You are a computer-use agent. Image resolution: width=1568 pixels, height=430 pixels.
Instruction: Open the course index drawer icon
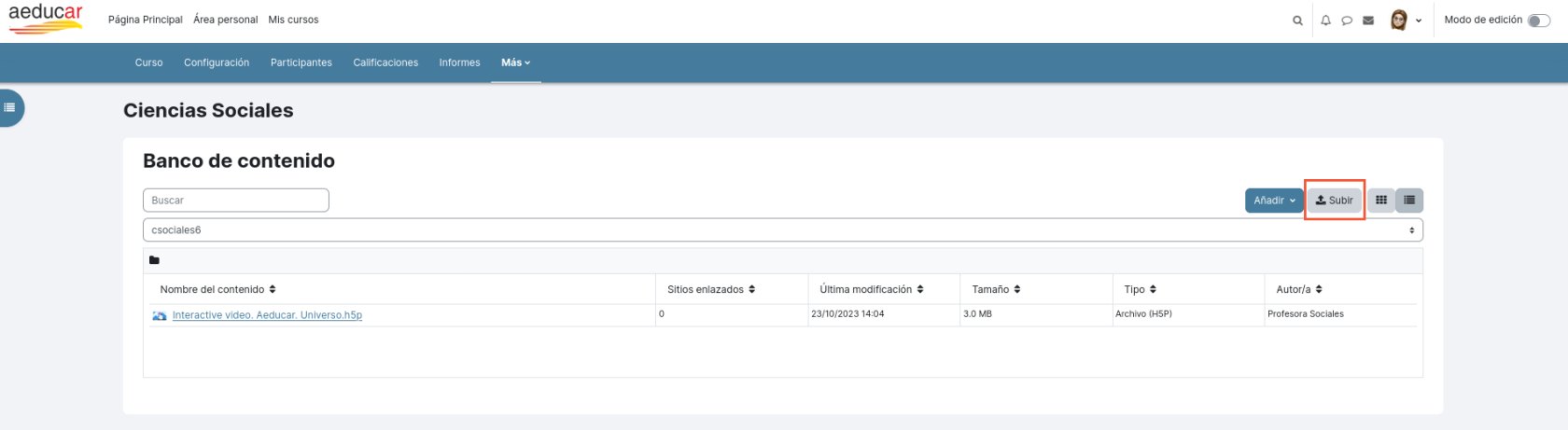coord(9,107)
